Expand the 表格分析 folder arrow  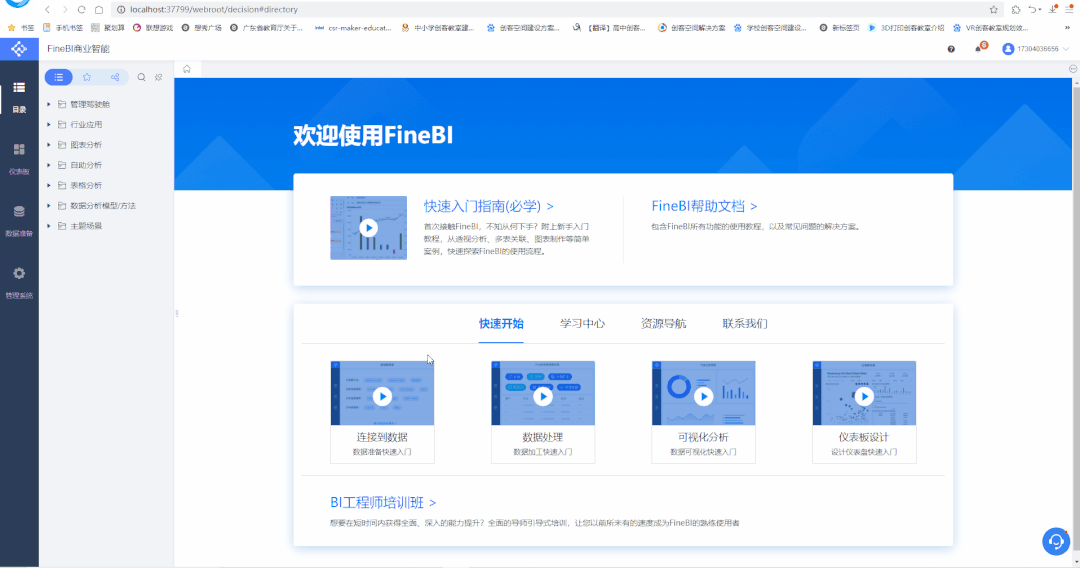click(x=49, y=185)
